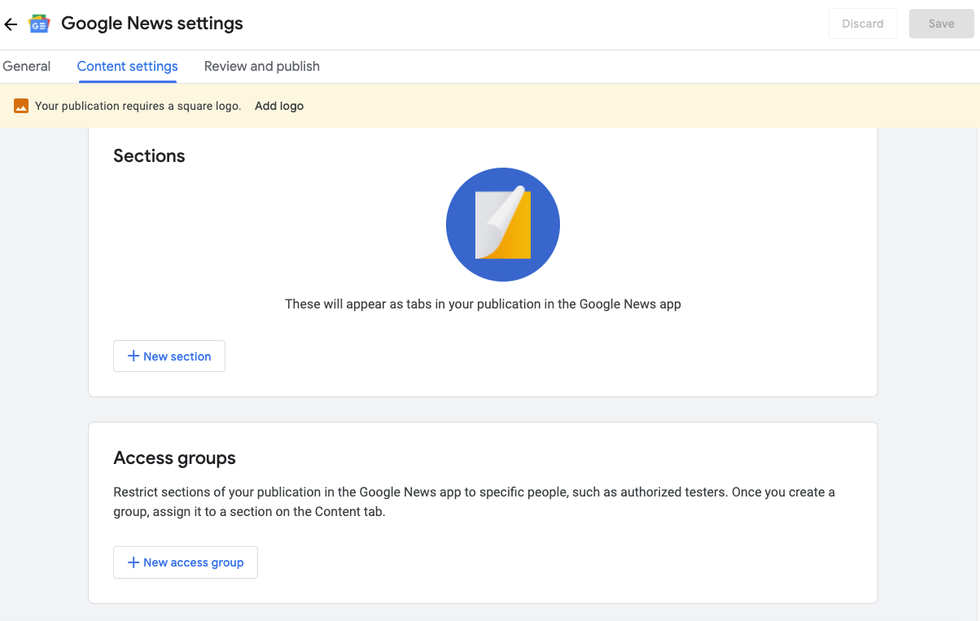Click the plus icon beside New access group
This screenshot has height=621, width=980.
pos(133,562)
